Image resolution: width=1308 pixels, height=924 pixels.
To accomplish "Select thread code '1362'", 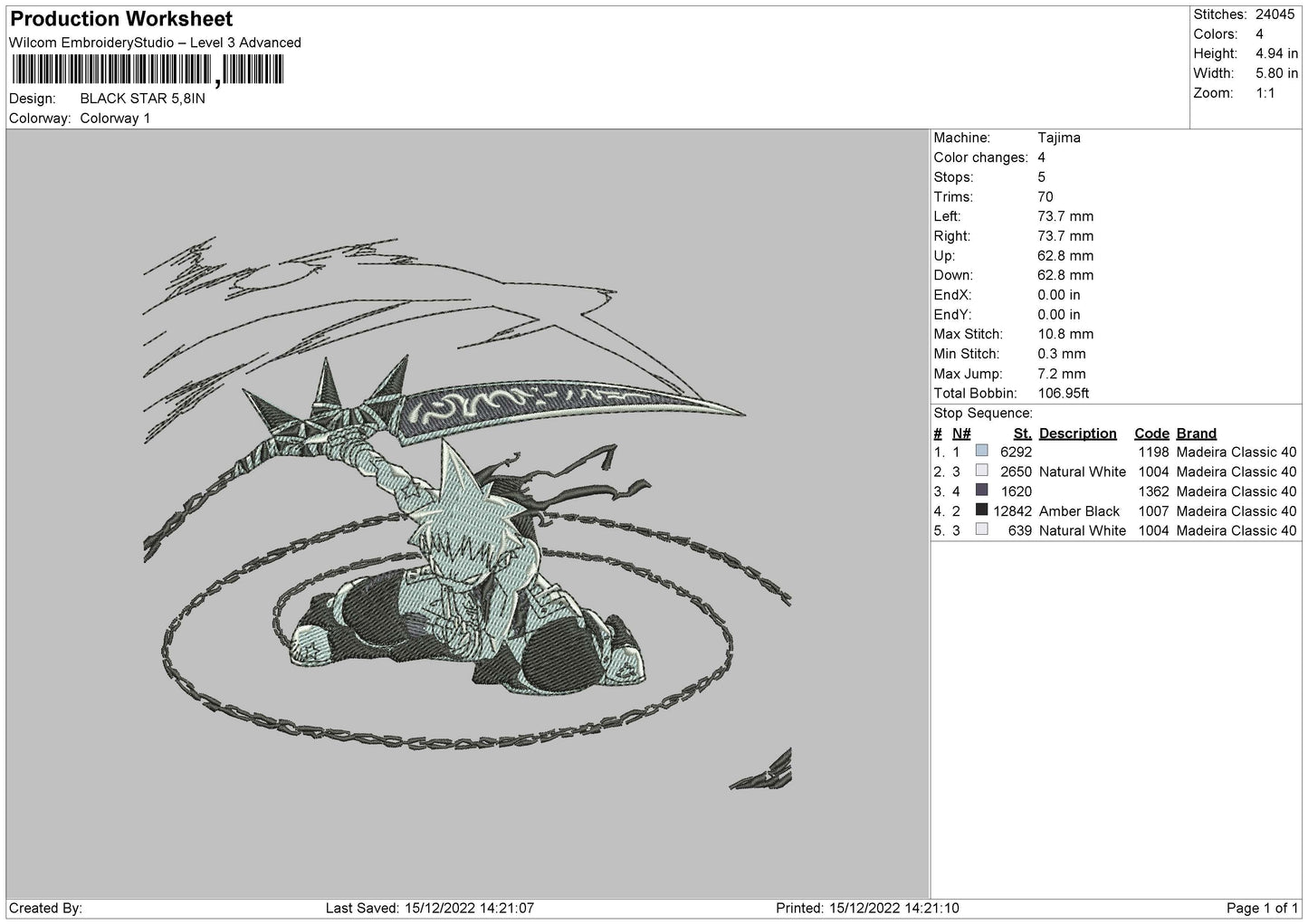I will tap(1153, 492).
